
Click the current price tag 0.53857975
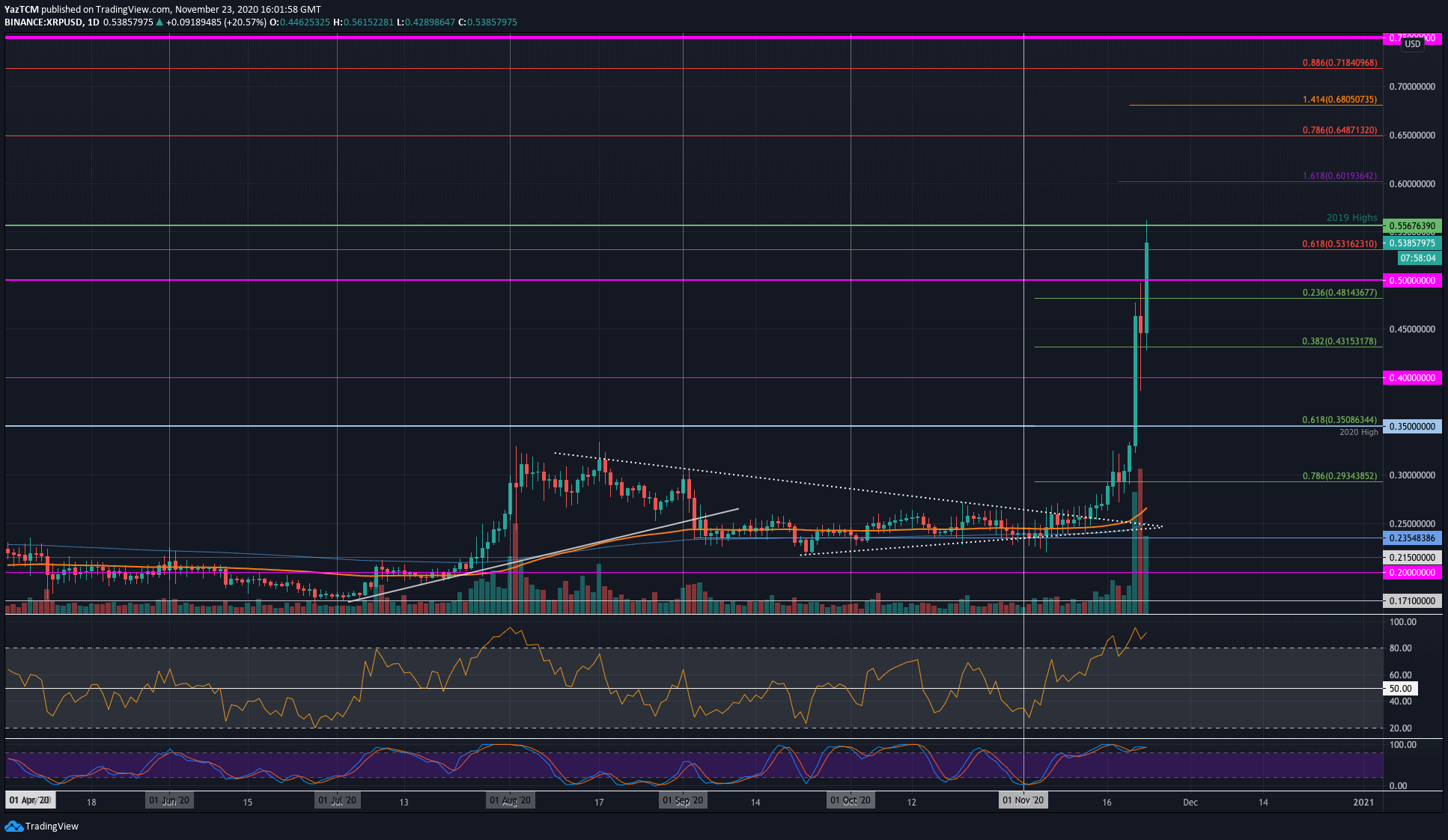(x=1412, y=243)
